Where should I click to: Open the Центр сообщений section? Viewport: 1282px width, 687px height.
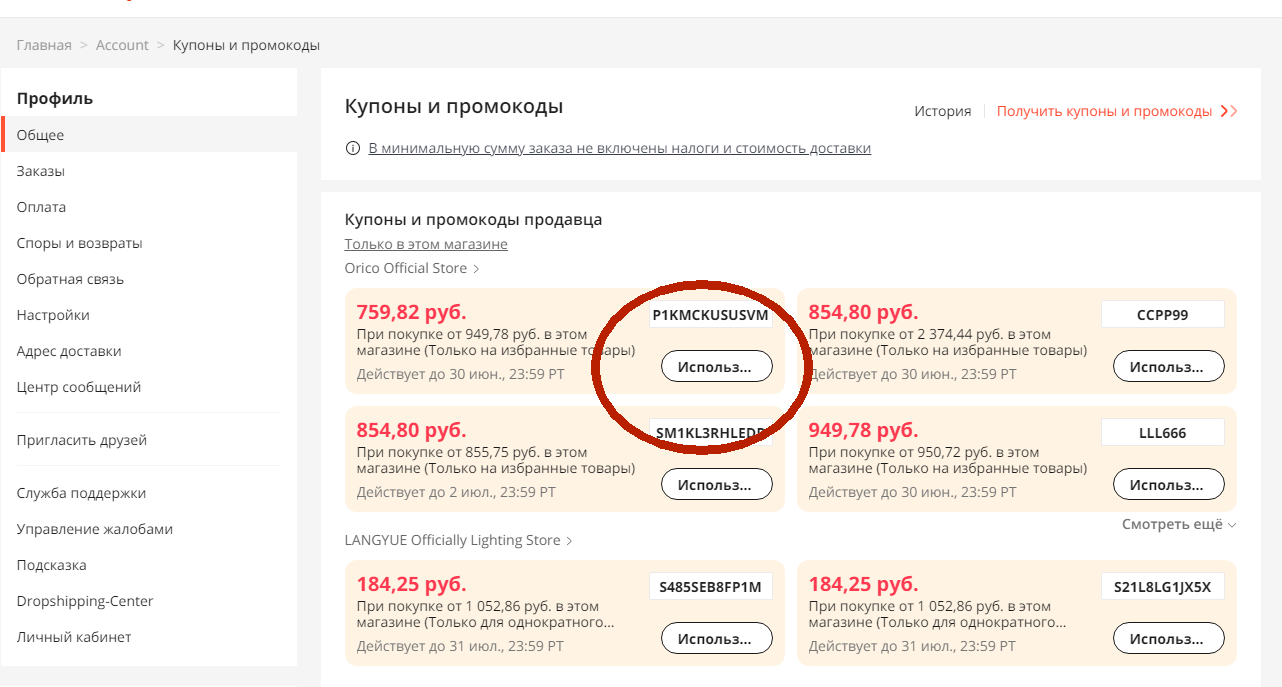pos(79,387)
